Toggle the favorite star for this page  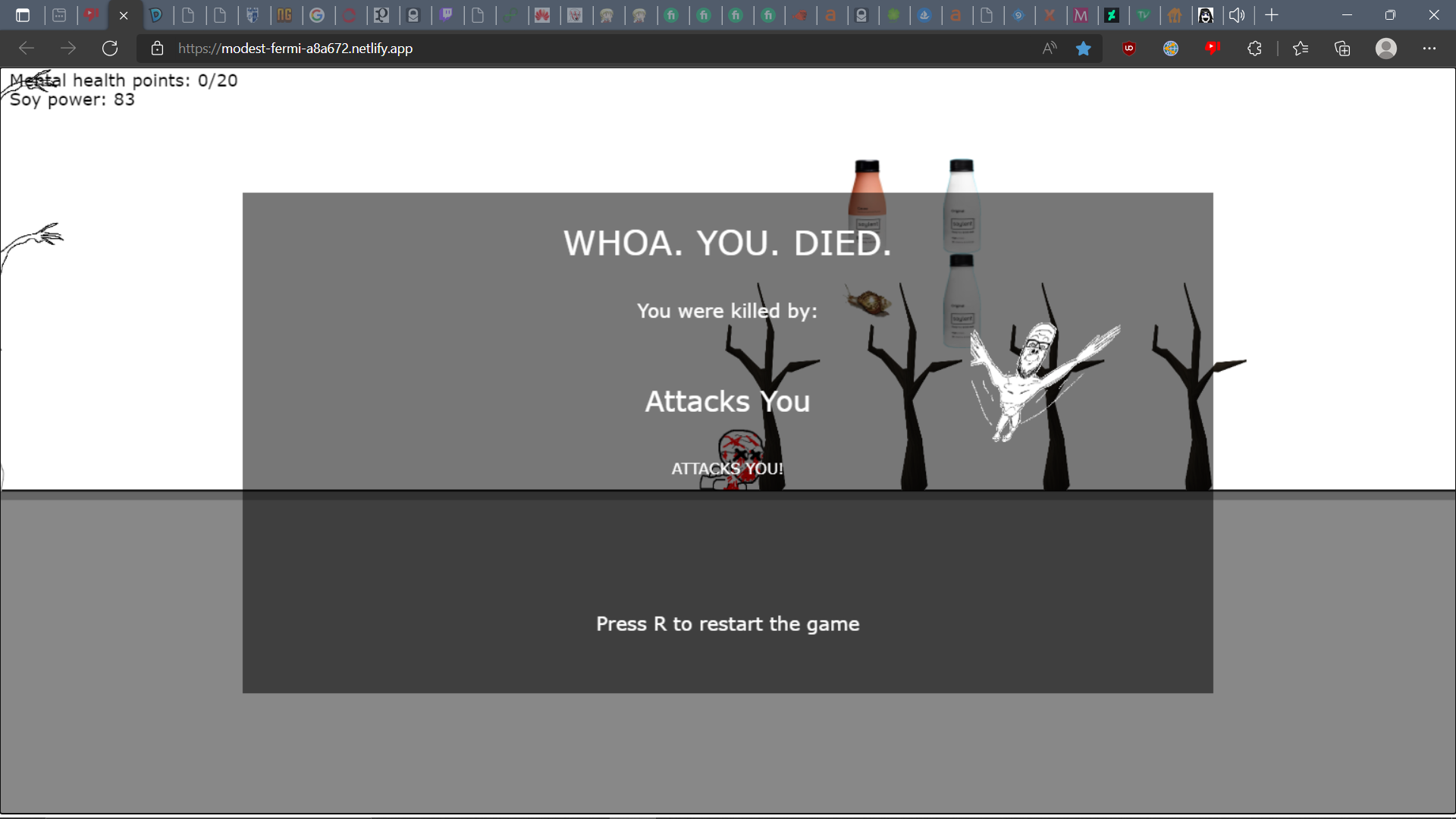[1084, 49]
